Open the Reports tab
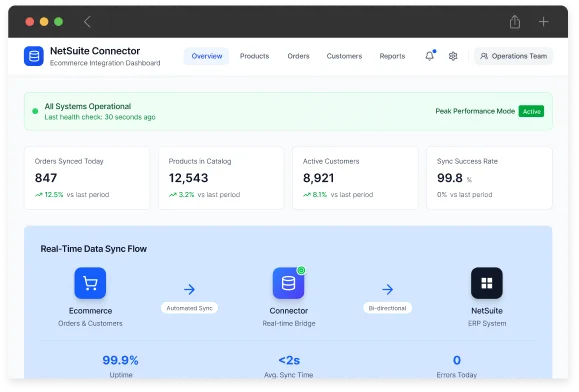Screen dimensions: 579x392 tap(392, 56)
